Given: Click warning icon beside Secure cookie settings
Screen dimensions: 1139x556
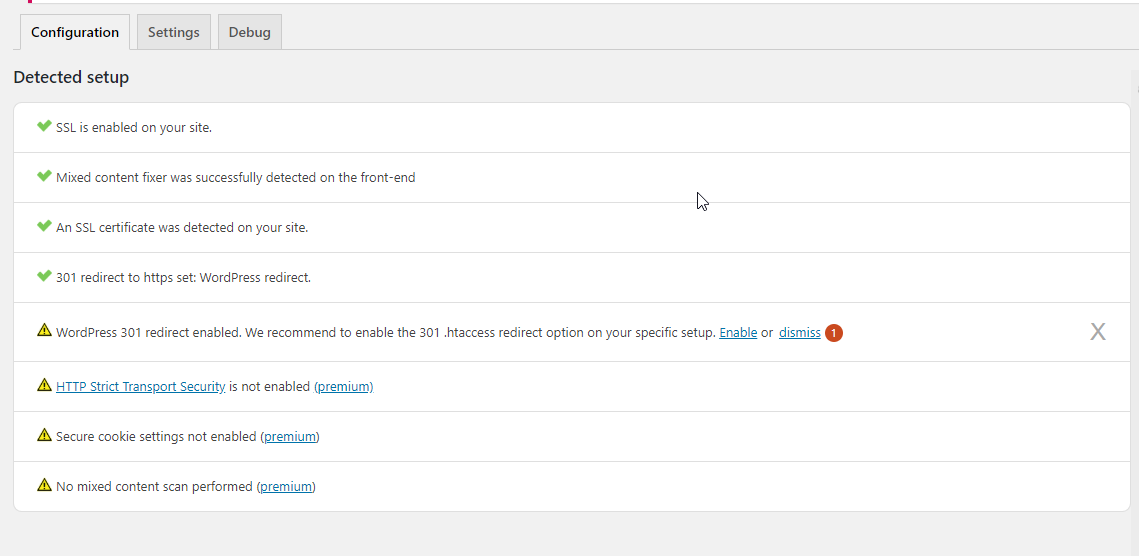Looking at the screenshot, I should (x=44, y=435).
